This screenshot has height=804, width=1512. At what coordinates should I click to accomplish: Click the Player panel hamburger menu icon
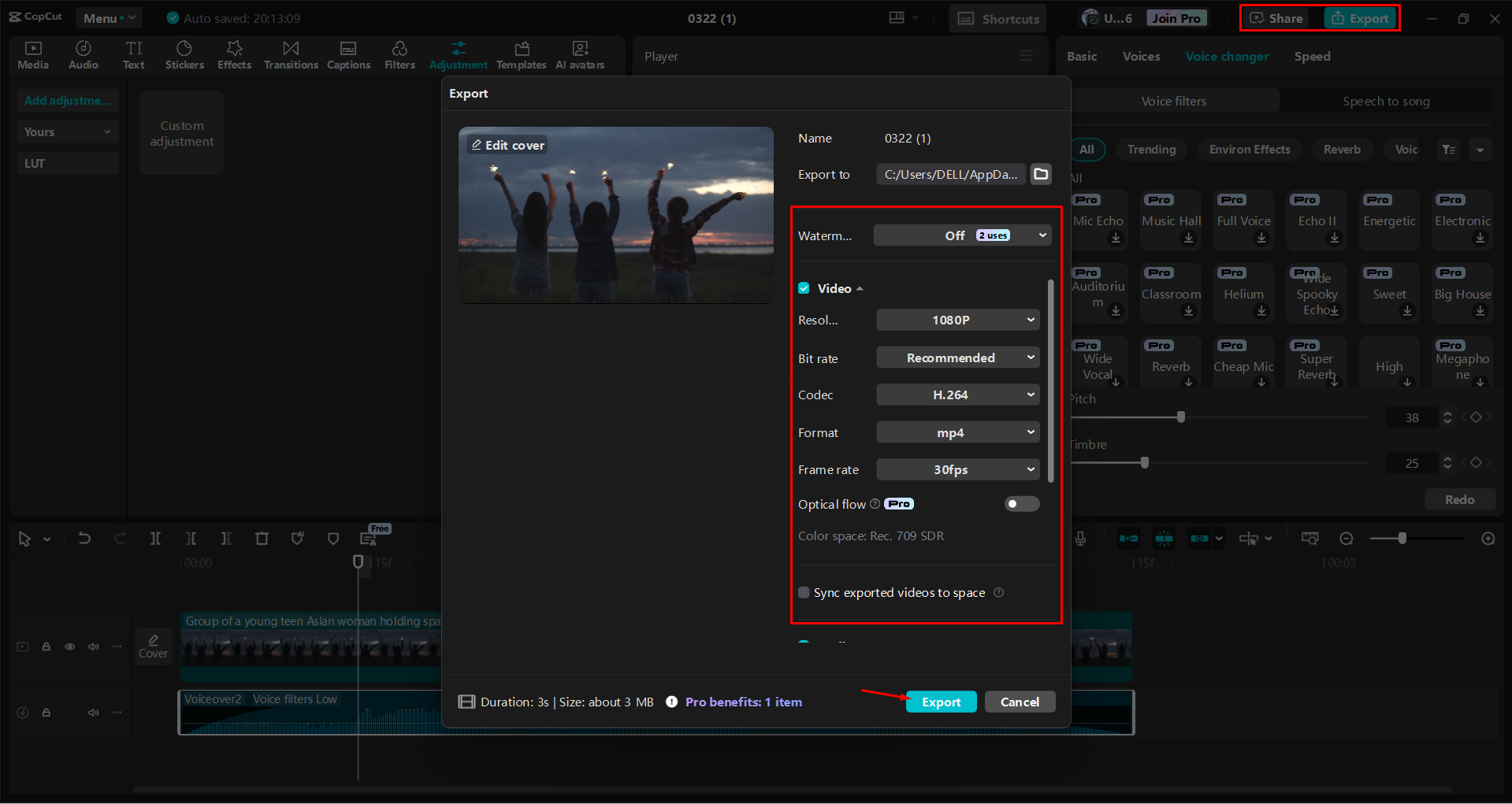point(1026,56)
